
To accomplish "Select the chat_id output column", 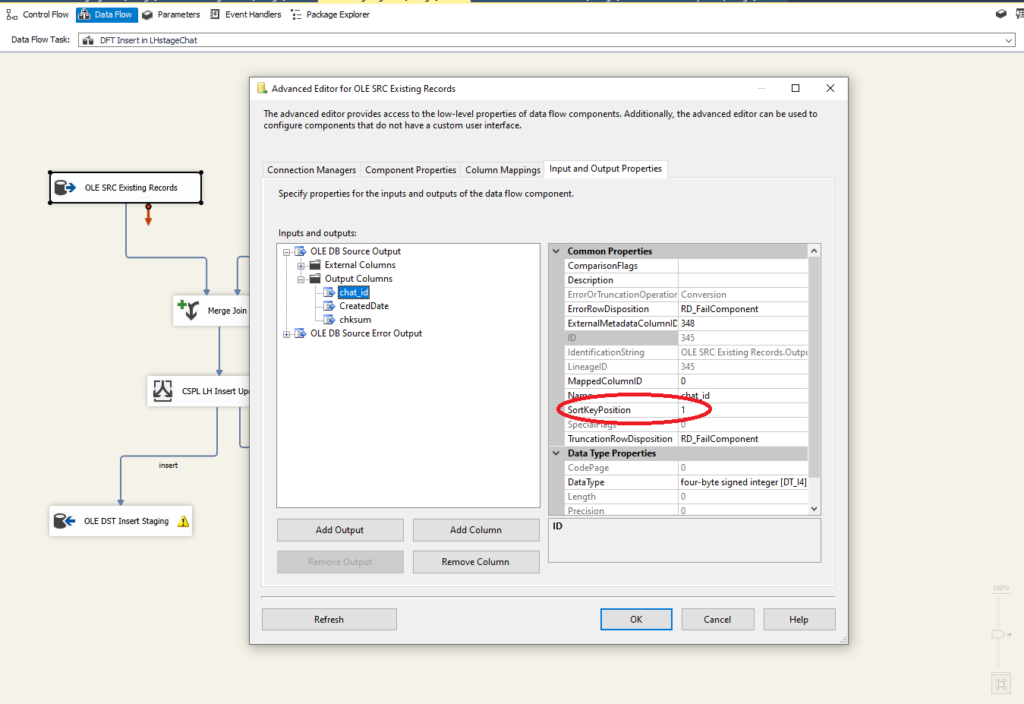I will (x=354, y=293).
